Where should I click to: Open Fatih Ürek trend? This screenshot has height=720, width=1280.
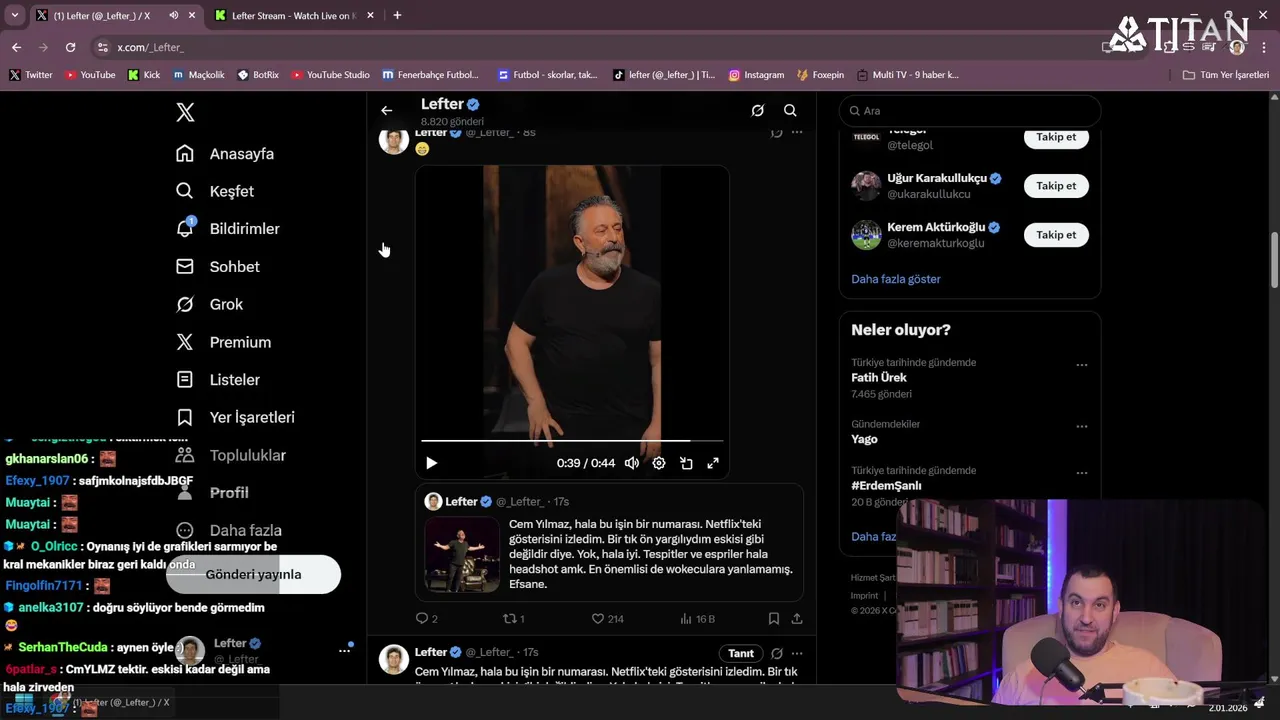point(879,378)
